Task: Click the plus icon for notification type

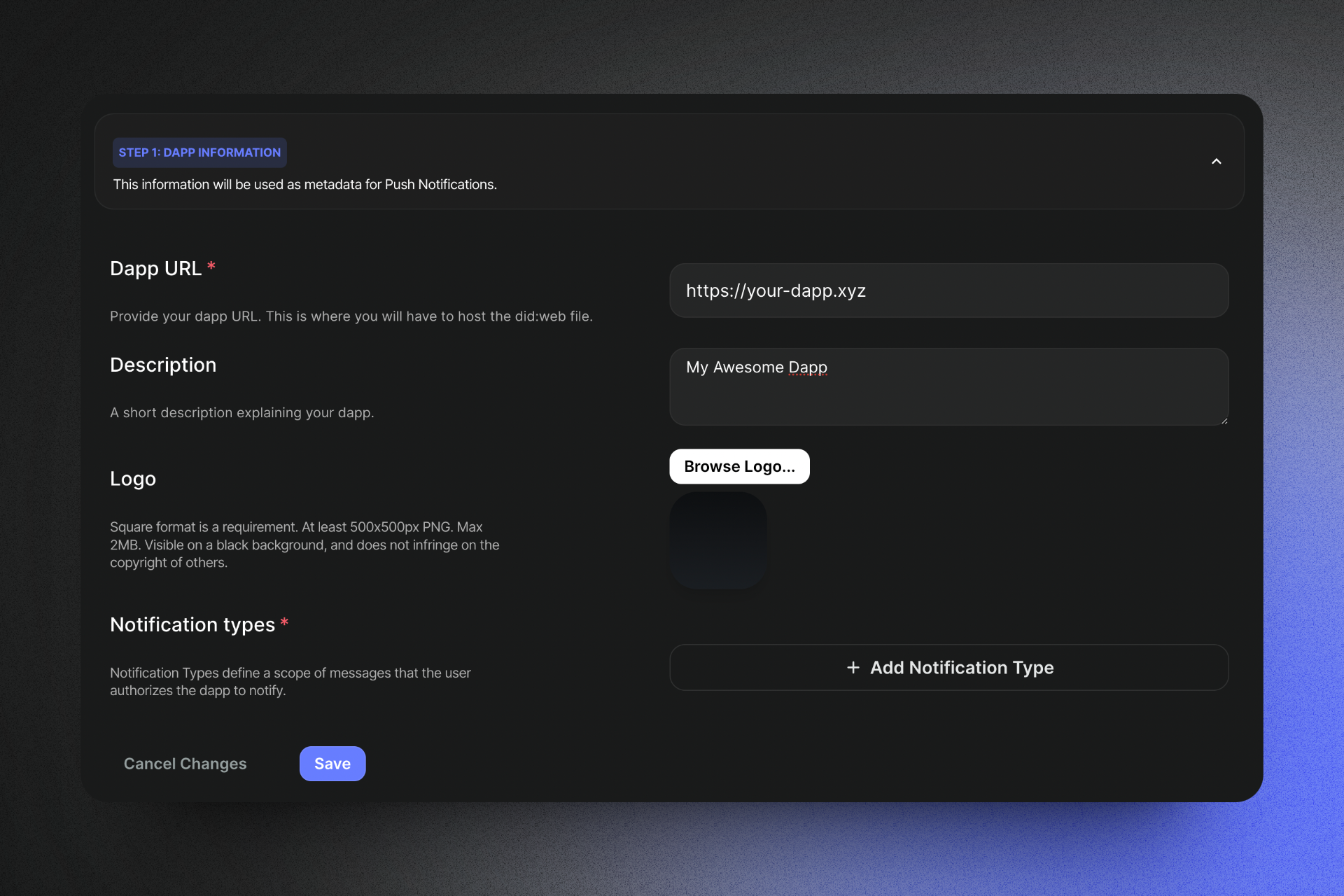Action: point(853,668)
